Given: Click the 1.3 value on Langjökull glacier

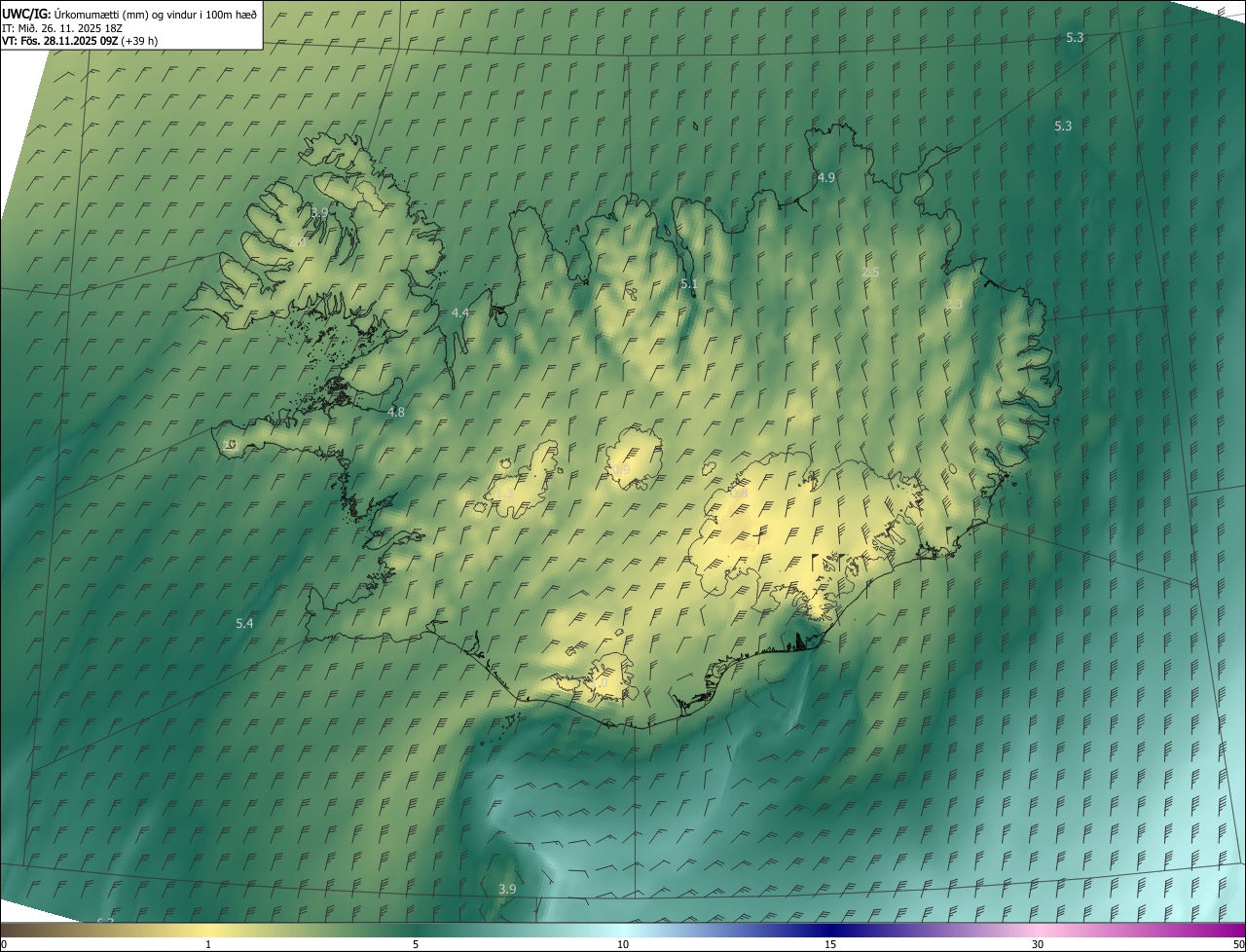Looking at the screenshot, I should [x=504, y=494].
